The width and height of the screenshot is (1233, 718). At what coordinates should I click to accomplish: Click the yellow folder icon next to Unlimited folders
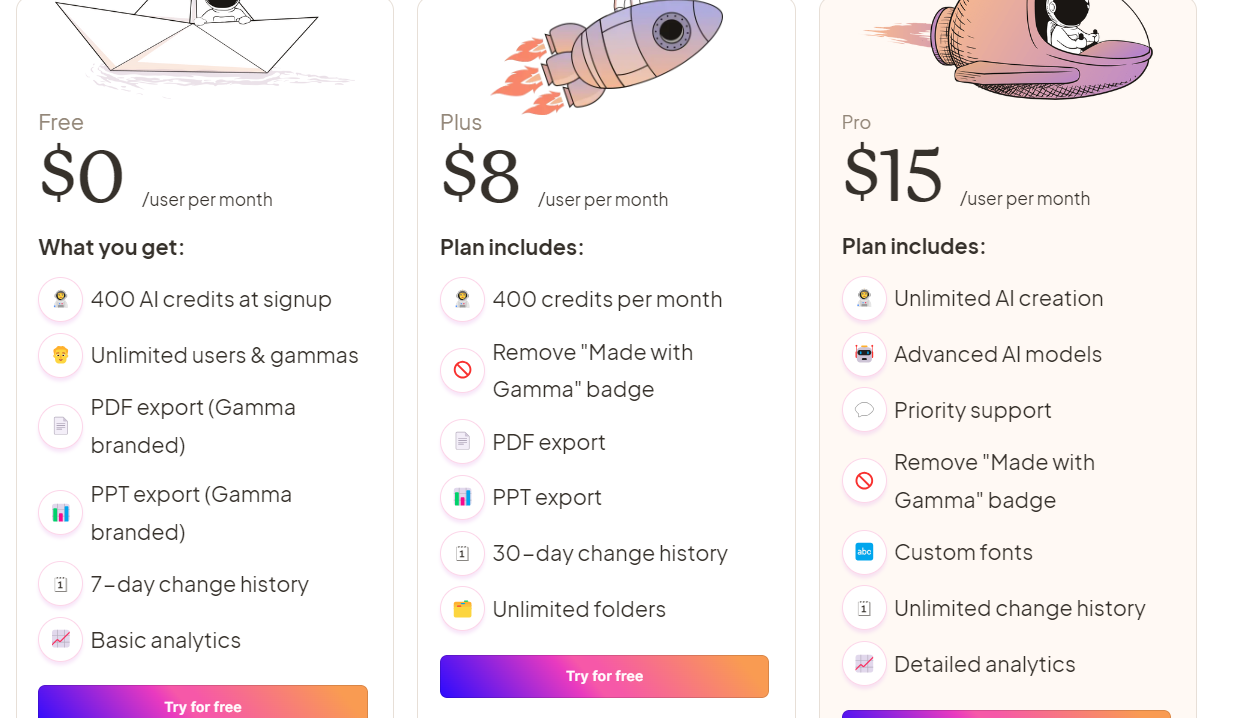tap(463, 609)
